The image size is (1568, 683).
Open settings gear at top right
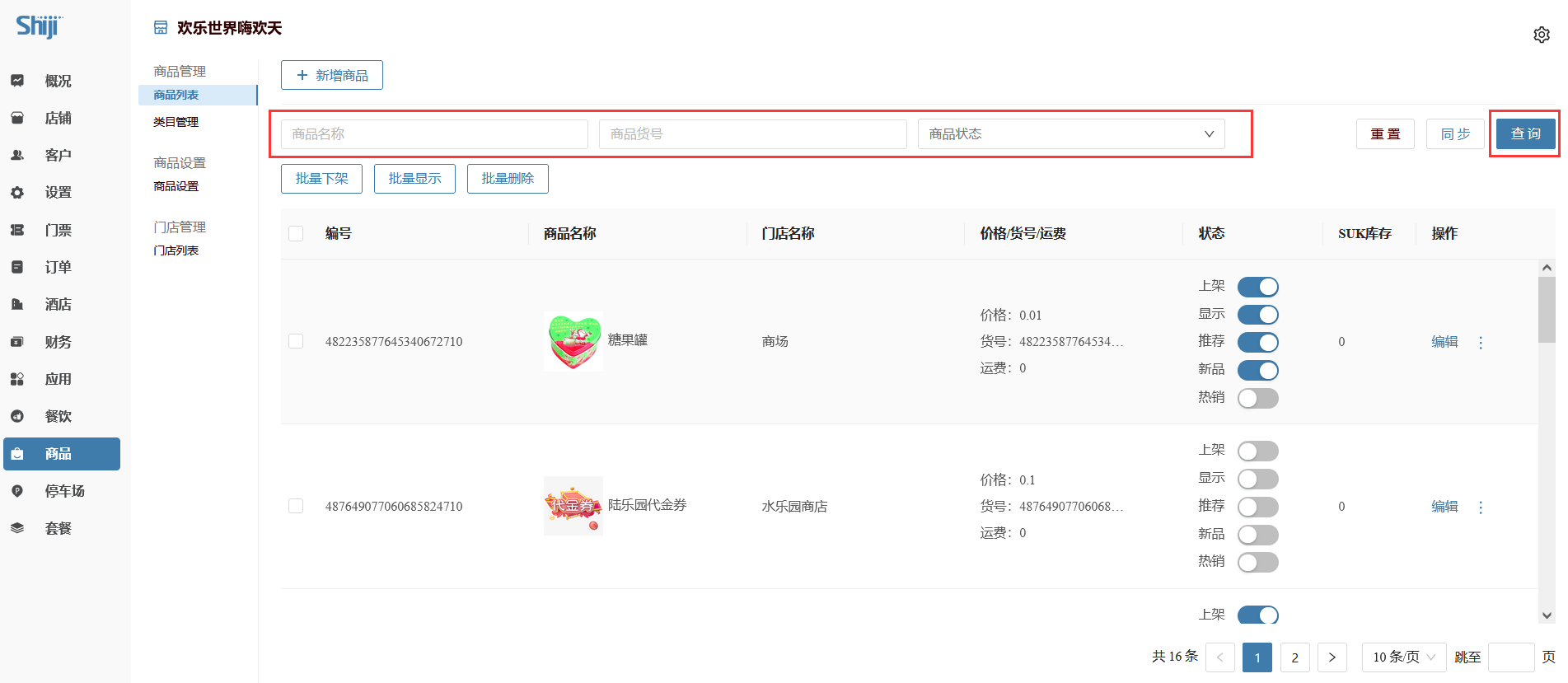(x=1542, y=35)
